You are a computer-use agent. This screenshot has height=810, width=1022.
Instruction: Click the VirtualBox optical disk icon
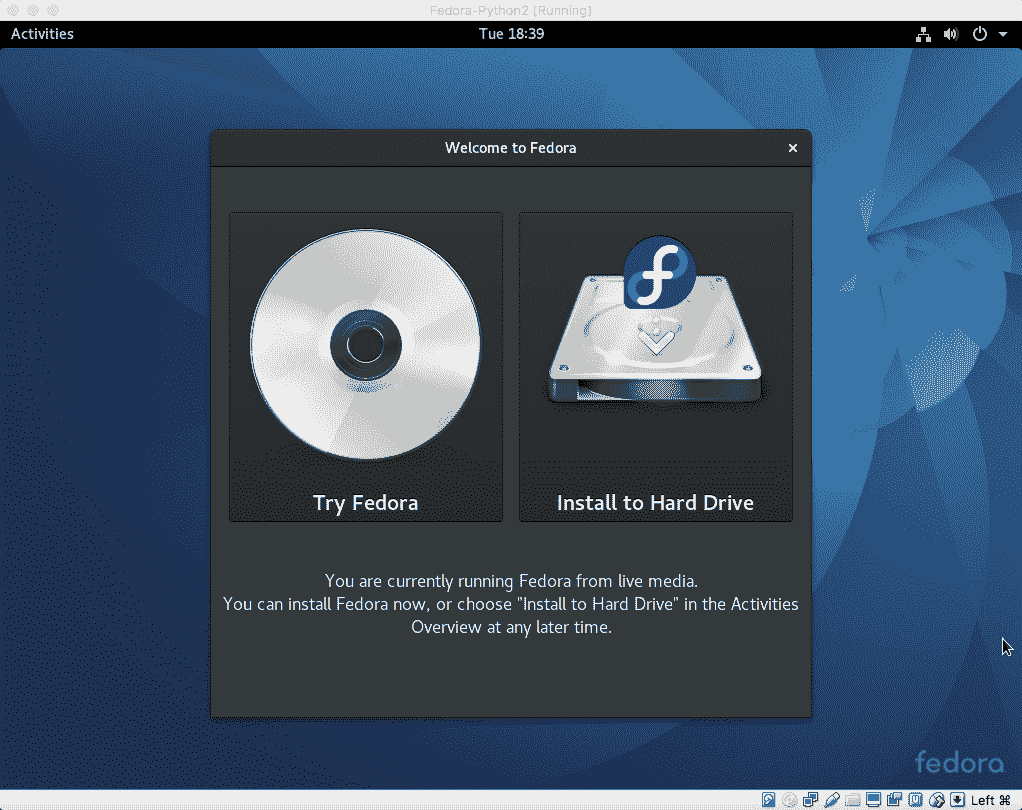click(789, 800)
